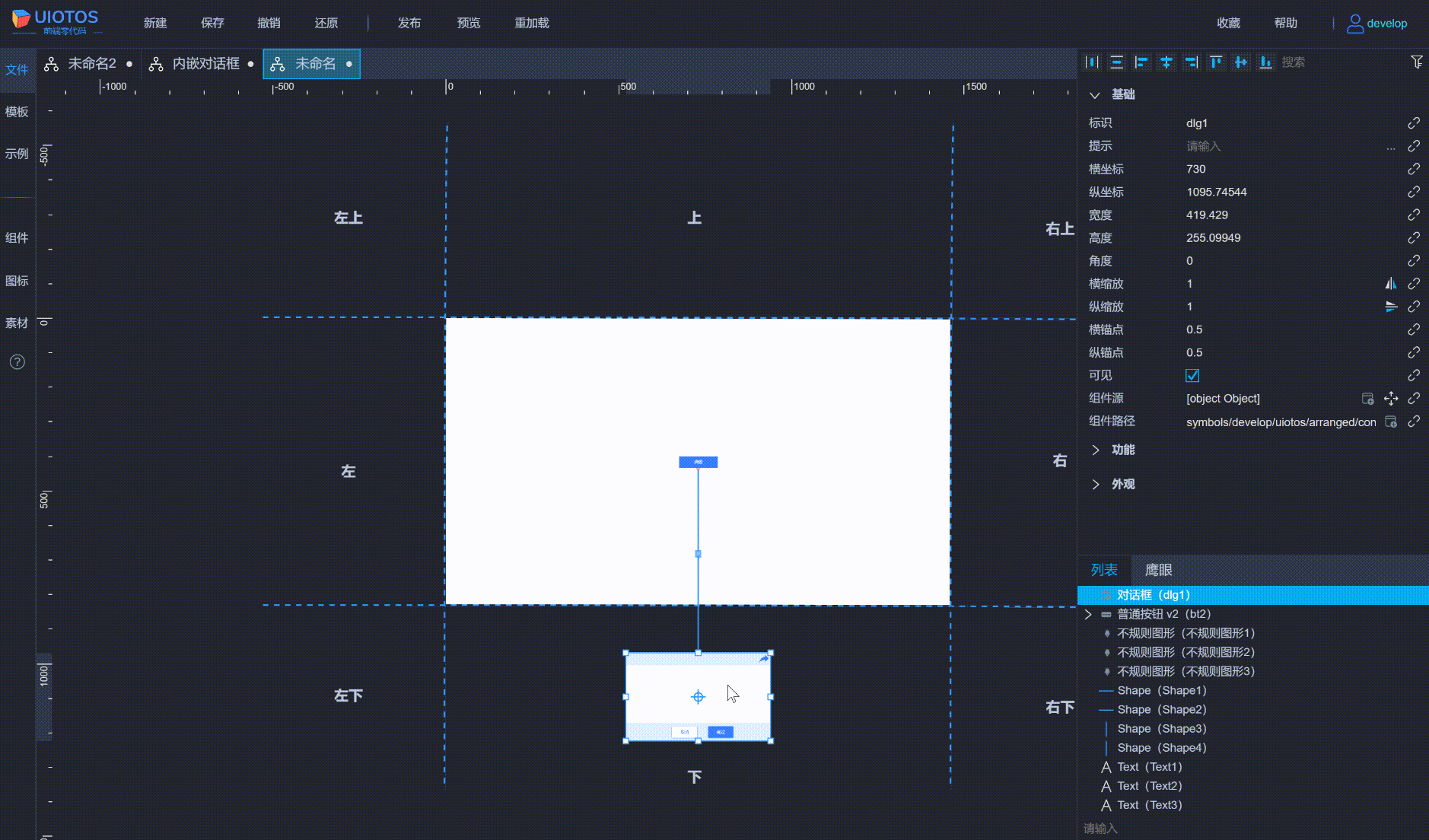Image resolution: width=1429 pixels, height=840 pixels.
Task: Toggle the 可见 visibility checkbox
Action: pyautogui.click(x=1192, y=376)
